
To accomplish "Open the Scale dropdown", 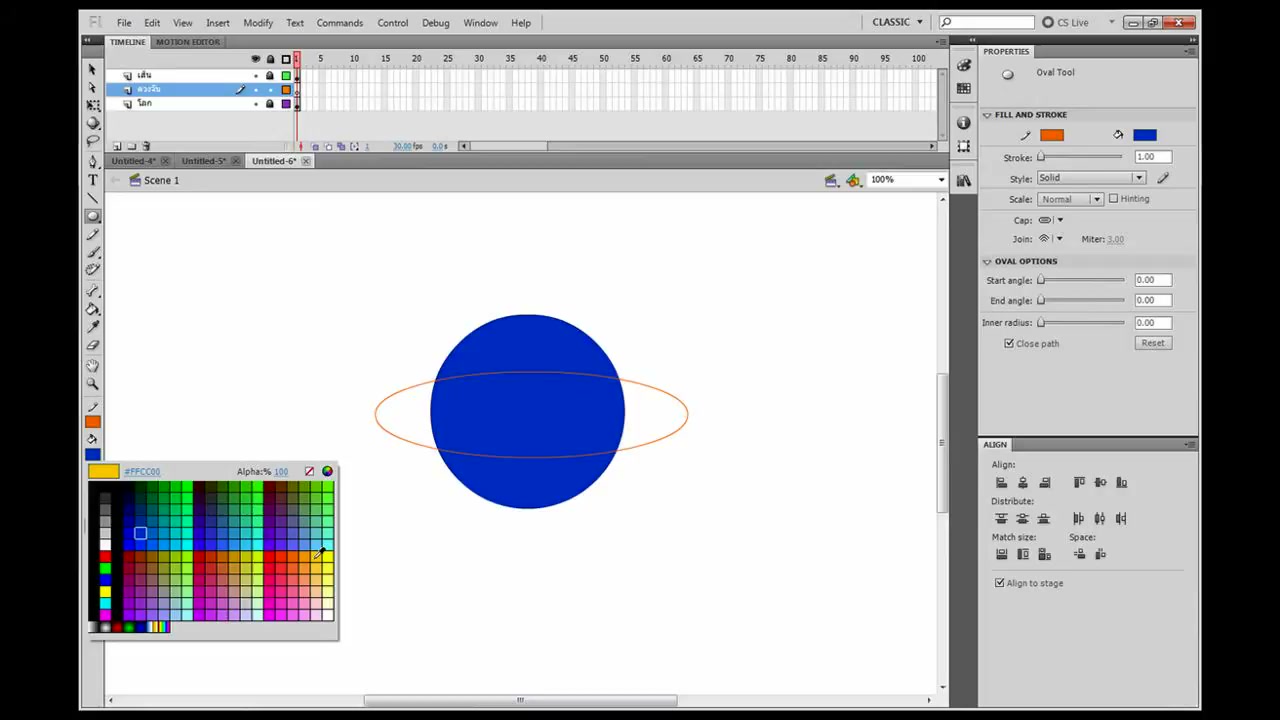I will (x=1070, y=199).
